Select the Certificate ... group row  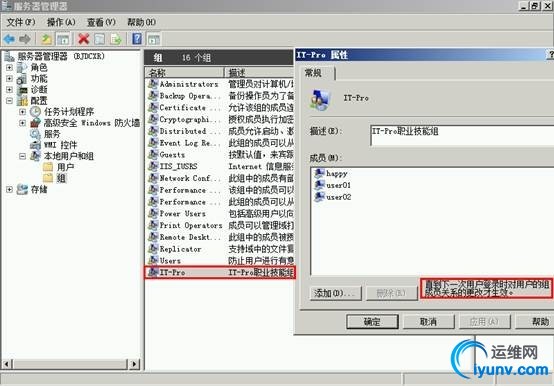click(x=220, y=107)
